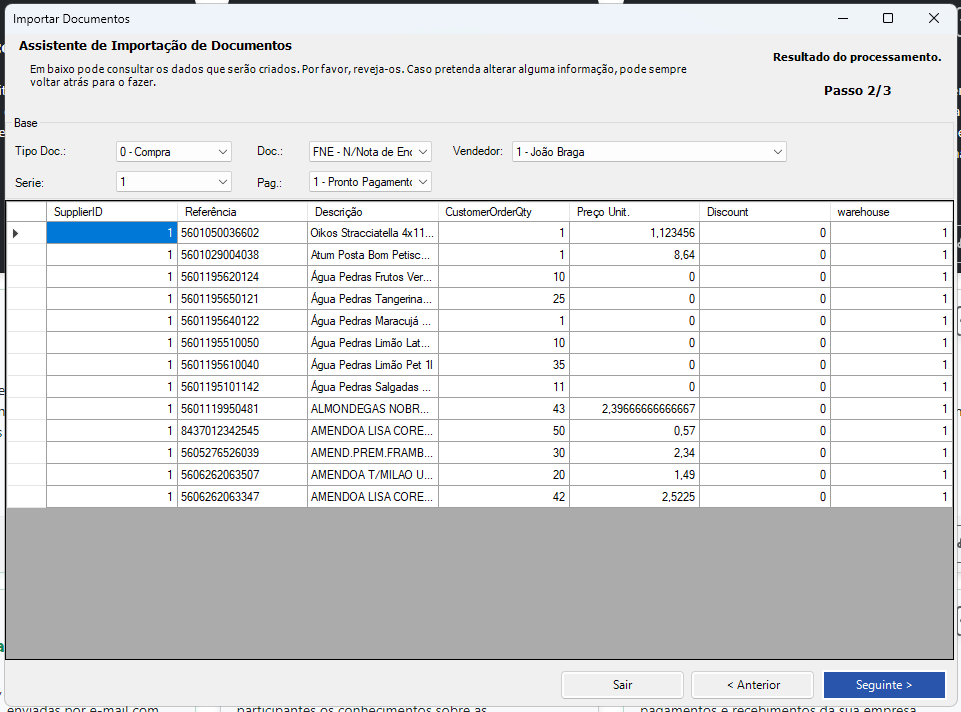961x712 pixels.
Task: Select the current row indicator arrow
Action: click(16, 233)
